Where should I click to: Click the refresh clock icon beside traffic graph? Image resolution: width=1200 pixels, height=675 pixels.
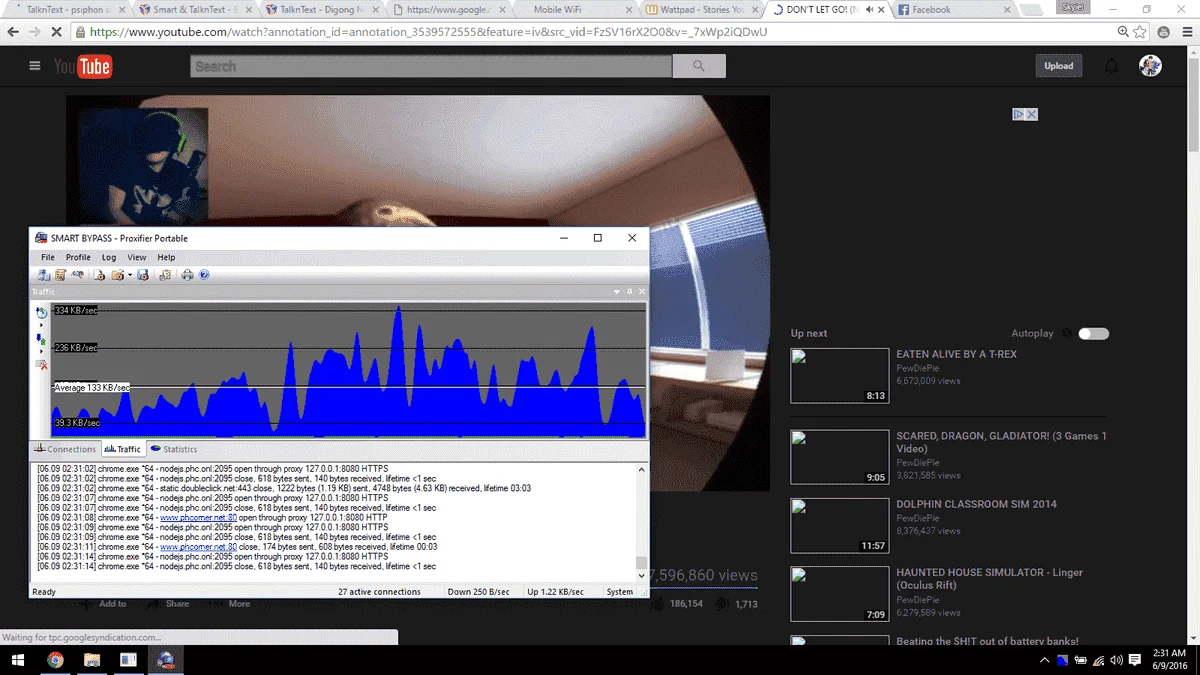(x=41, y=313)
